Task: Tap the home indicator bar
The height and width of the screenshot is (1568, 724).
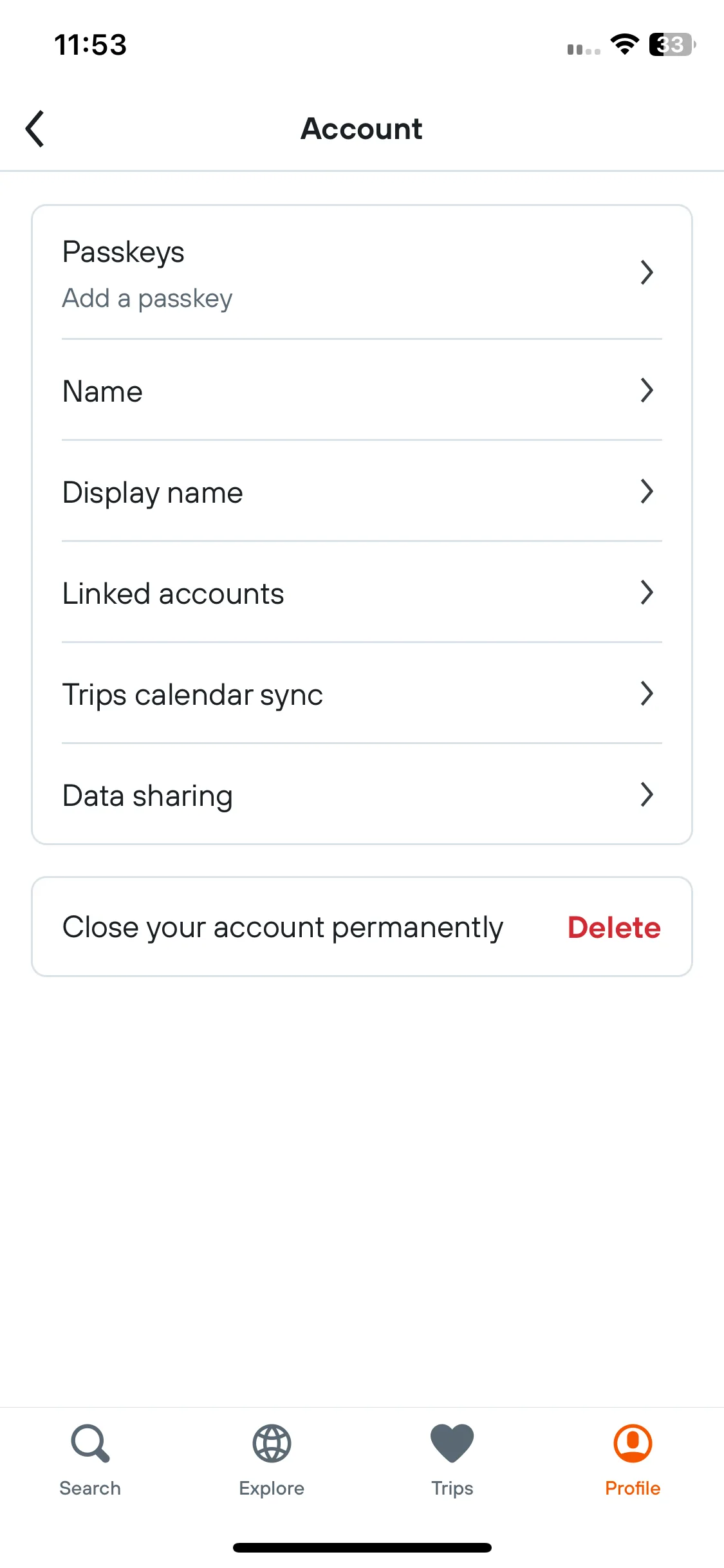Action: pos(362,1547)
